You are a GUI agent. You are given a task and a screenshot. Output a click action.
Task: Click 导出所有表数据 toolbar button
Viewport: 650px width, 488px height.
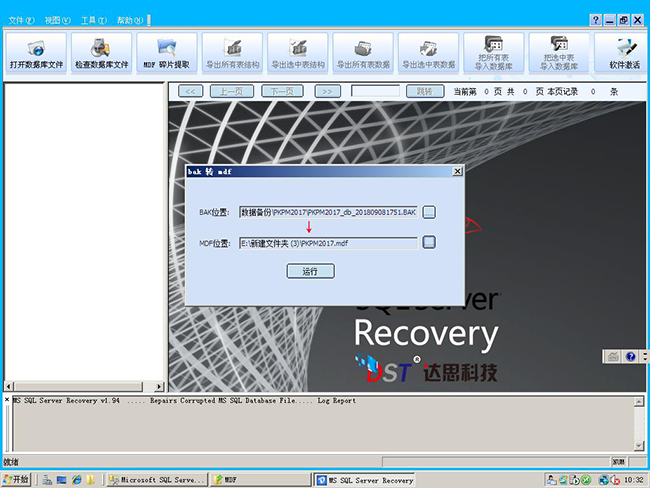pos(363,53)
